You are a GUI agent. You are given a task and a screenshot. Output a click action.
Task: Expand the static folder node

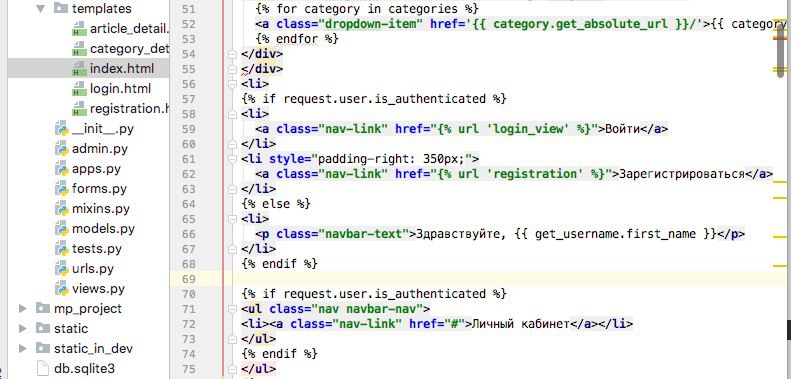click(23, 329)
